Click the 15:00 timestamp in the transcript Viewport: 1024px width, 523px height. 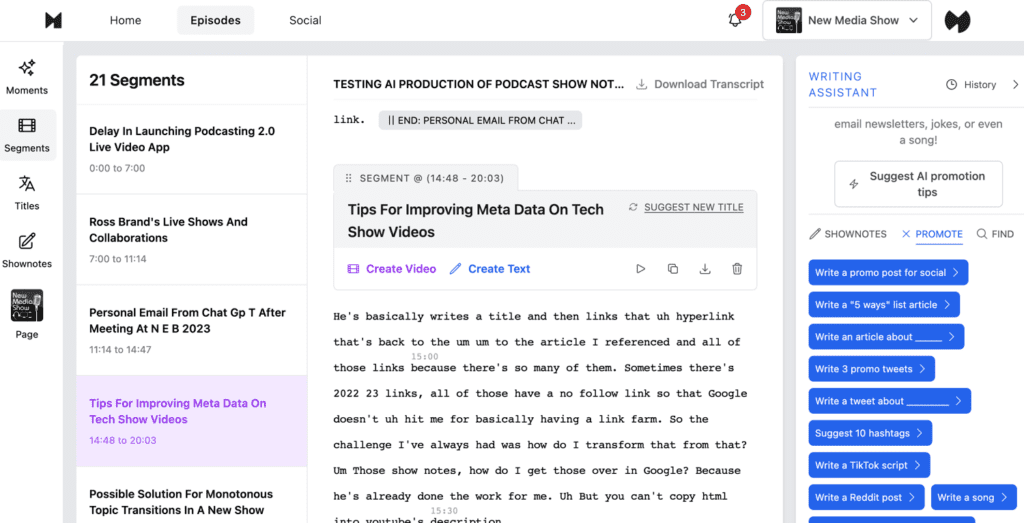(x=424, y=357)
